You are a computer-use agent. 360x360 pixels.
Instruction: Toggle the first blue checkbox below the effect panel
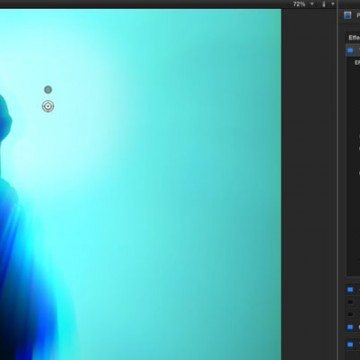pos(350,289)
